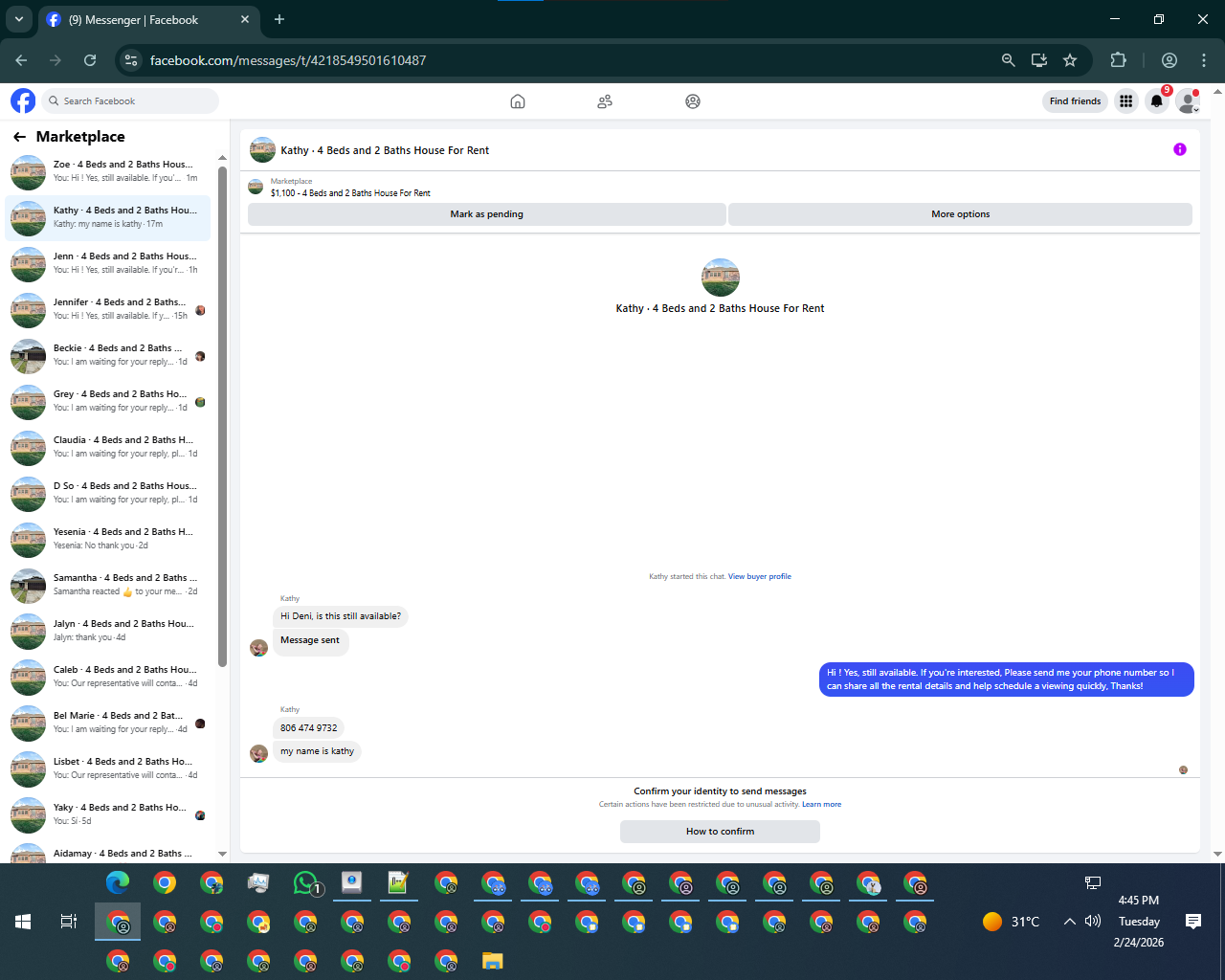Screen dimensions: 1225x980
Task: Show hidden system tray icons
Action: coord(1069,922)
